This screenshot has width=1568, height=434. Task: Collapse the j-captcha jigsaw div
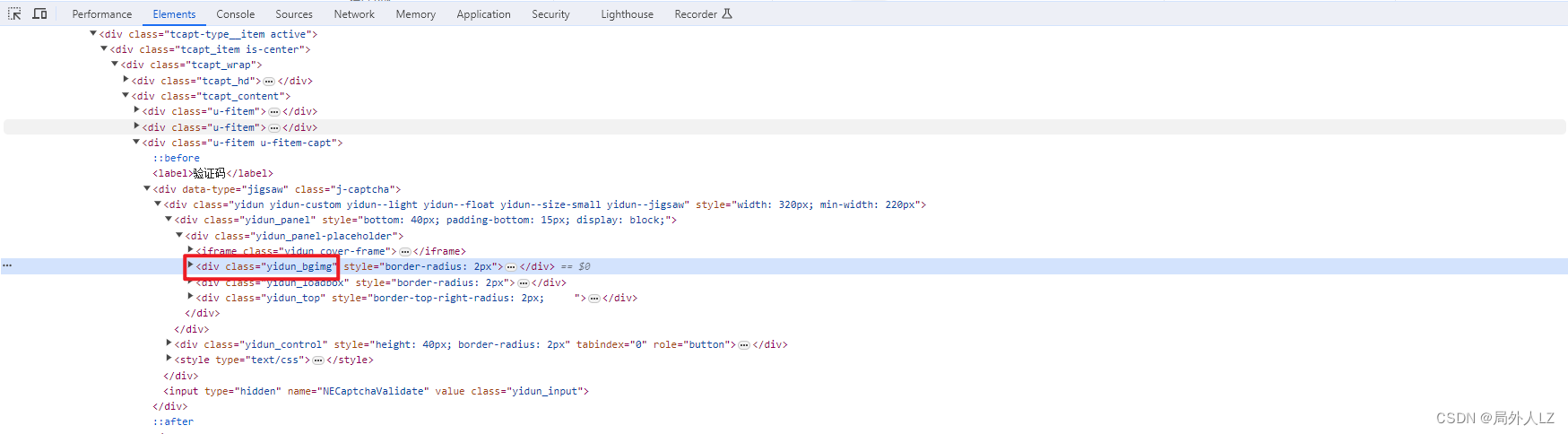pos(147,188)
